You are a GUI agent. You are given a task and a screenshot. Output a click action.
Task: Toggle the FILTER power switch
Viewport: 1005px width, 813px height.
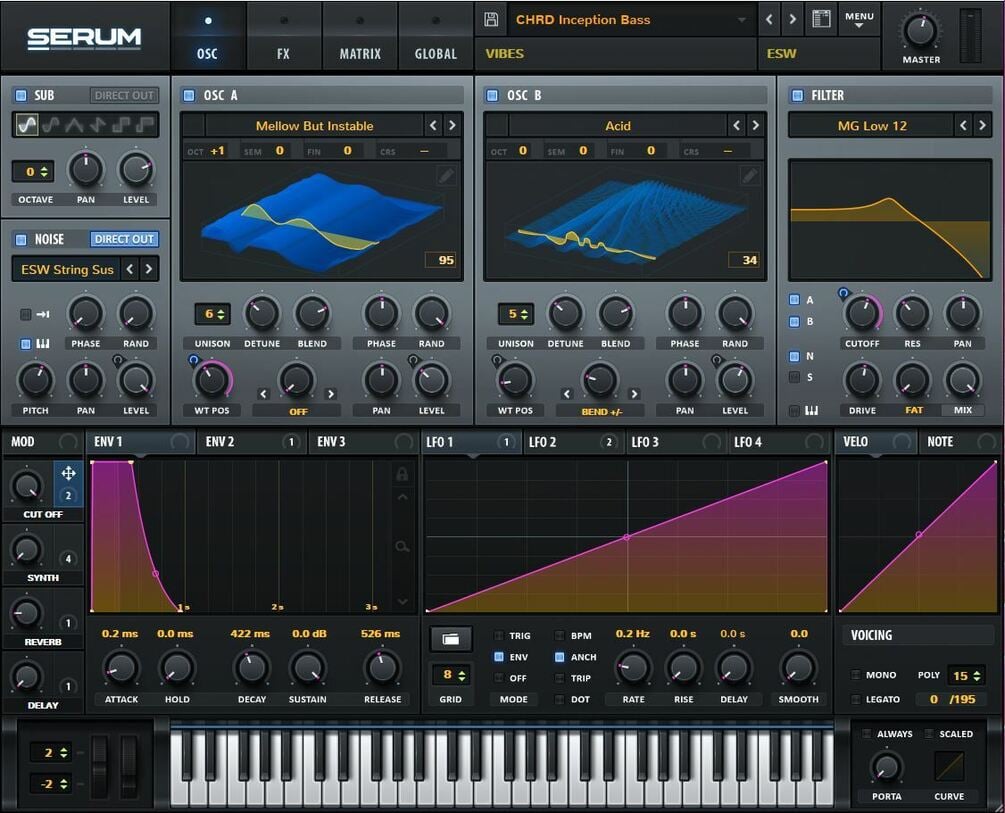797,96
